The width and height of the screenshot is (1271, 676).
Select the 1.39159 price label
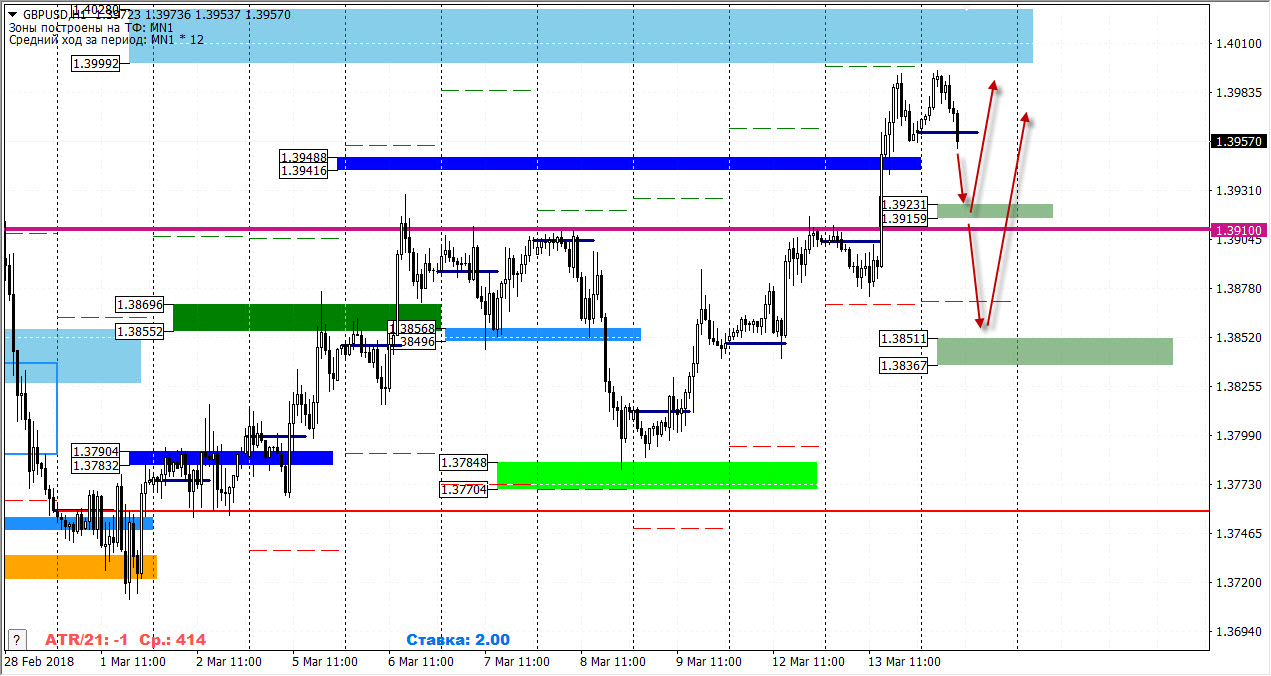click(x=905, y=218)
